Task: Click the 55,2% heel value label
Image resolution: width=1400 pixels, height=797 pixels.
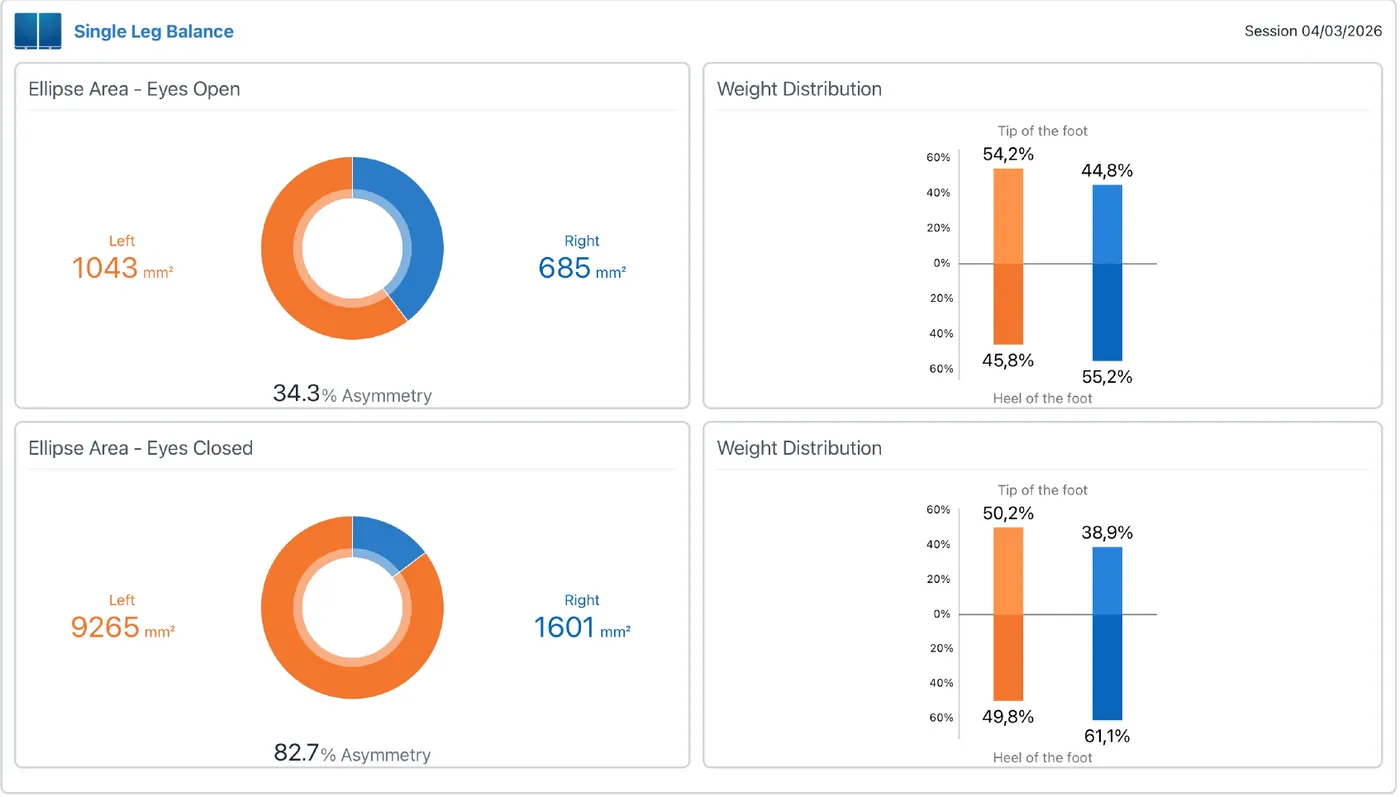Action: coord(1107,377)
